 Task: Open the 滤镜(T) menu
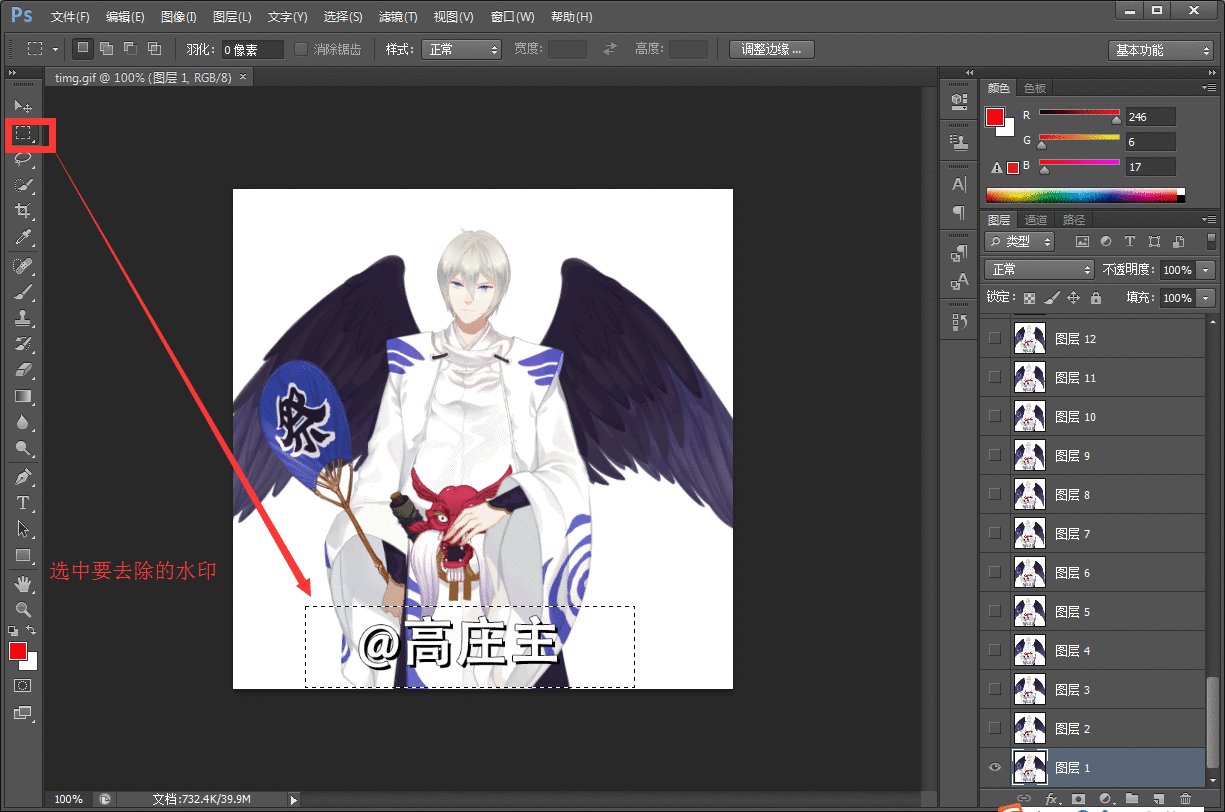[398, 17]
